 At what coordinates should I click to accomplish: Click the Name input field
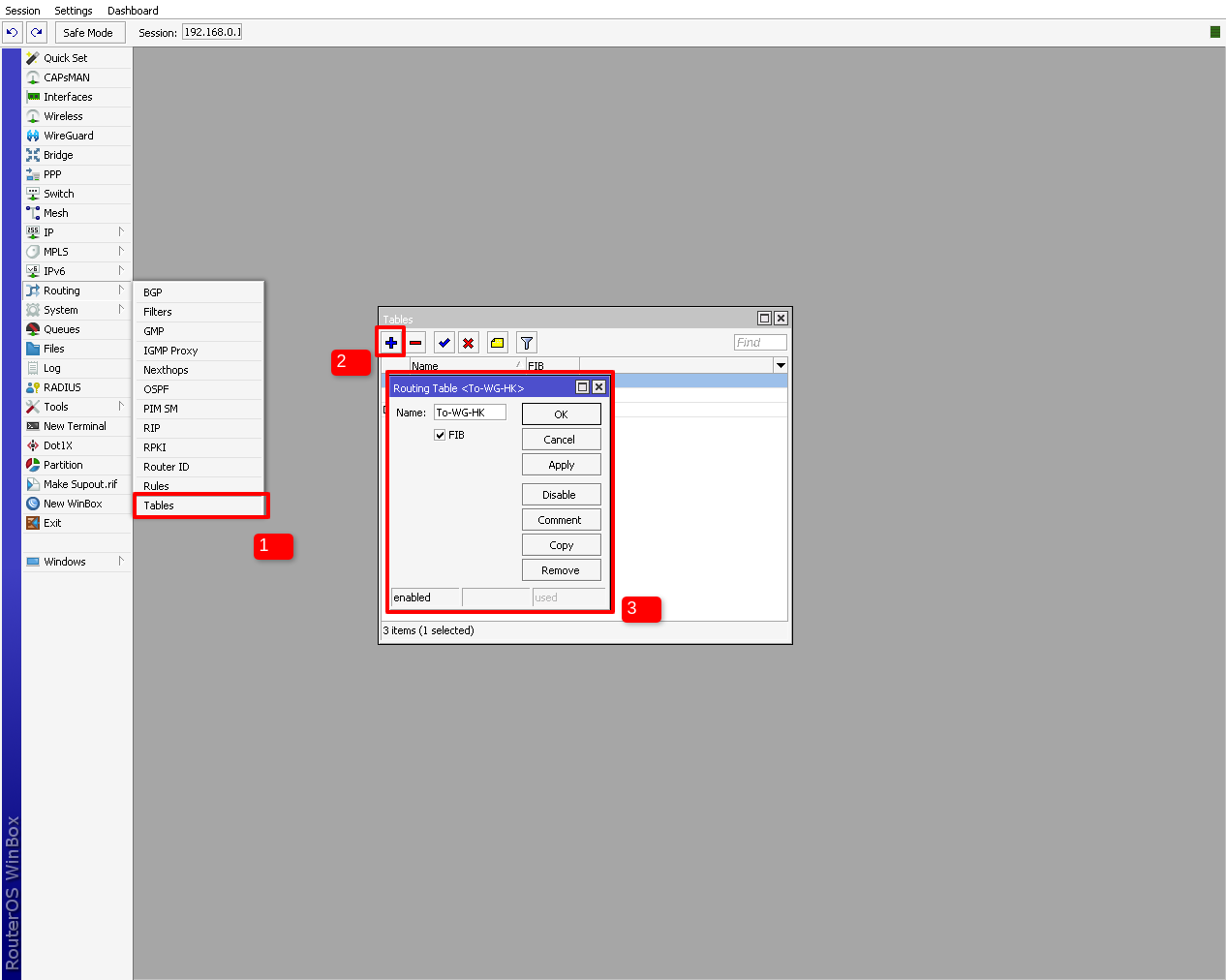[470, 413]
